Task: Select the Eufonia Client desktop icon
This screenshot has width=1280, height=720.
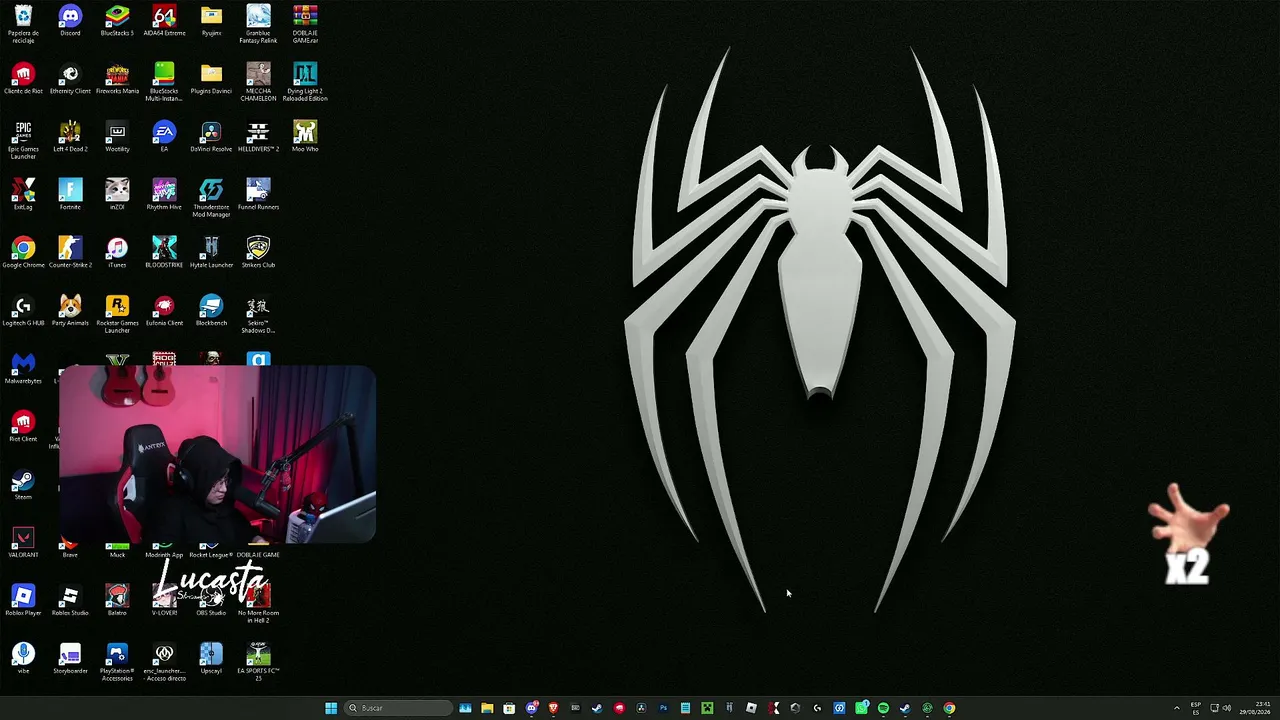Action: 164,311
